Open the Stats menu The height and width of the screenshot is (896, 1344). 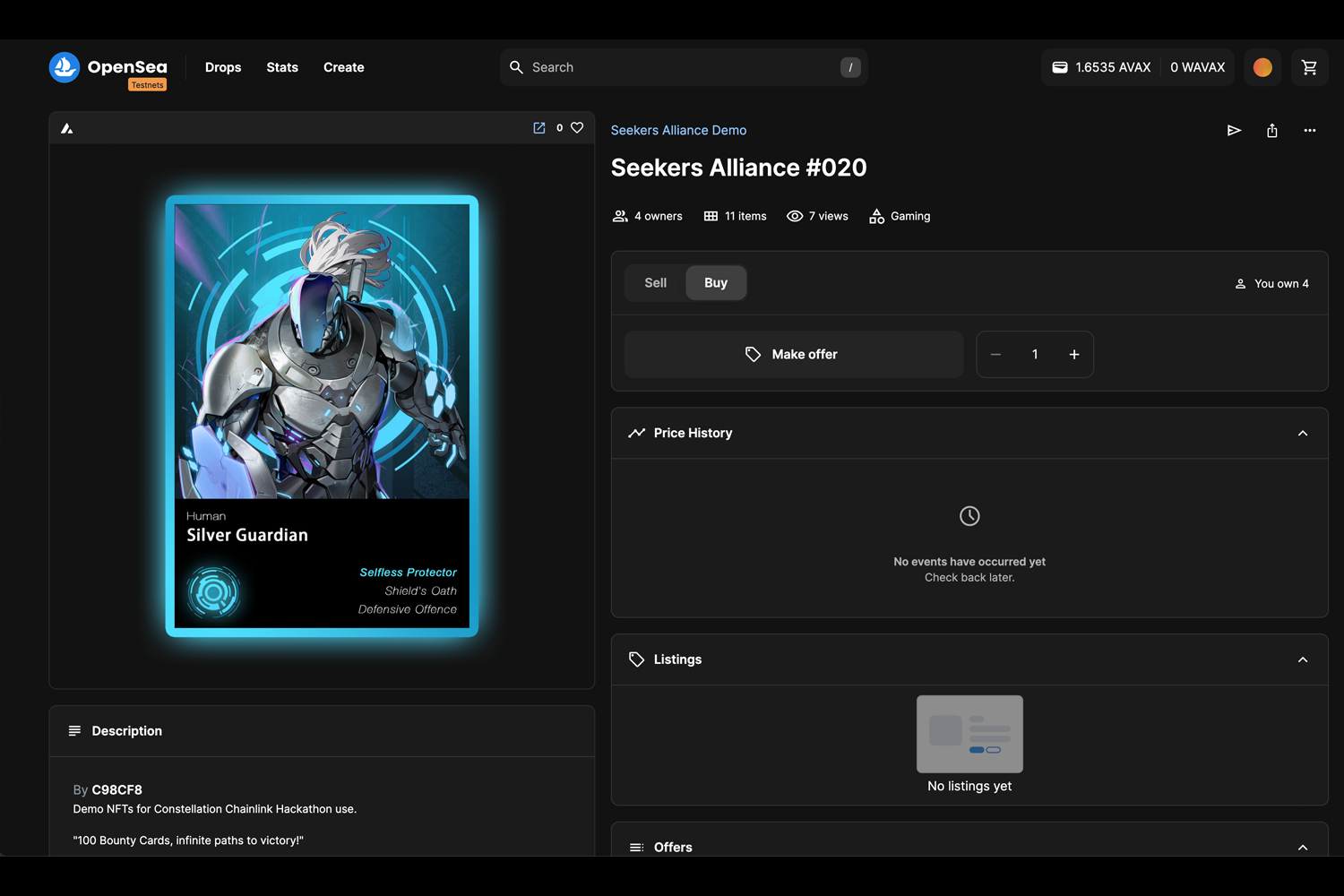[x=282, y=67]
